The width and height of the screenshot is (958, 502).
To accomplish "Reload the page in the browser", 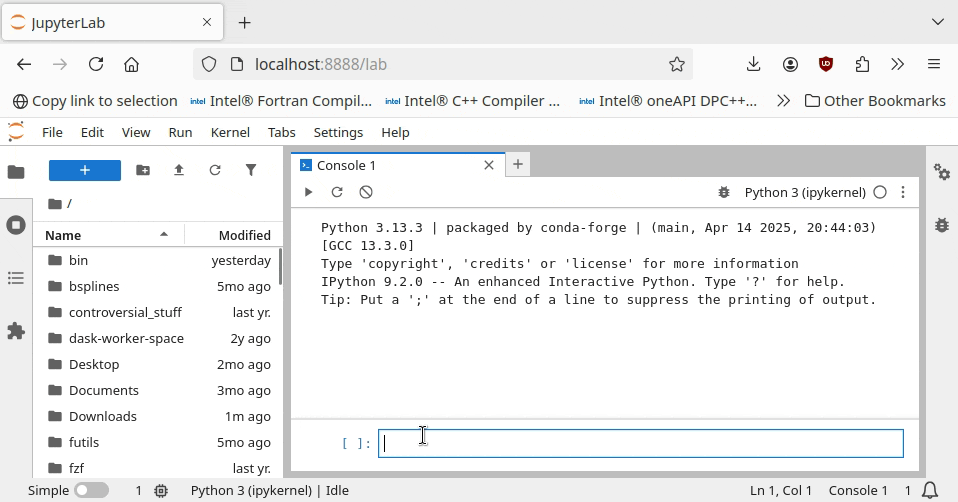I will (x=96, y=64).
